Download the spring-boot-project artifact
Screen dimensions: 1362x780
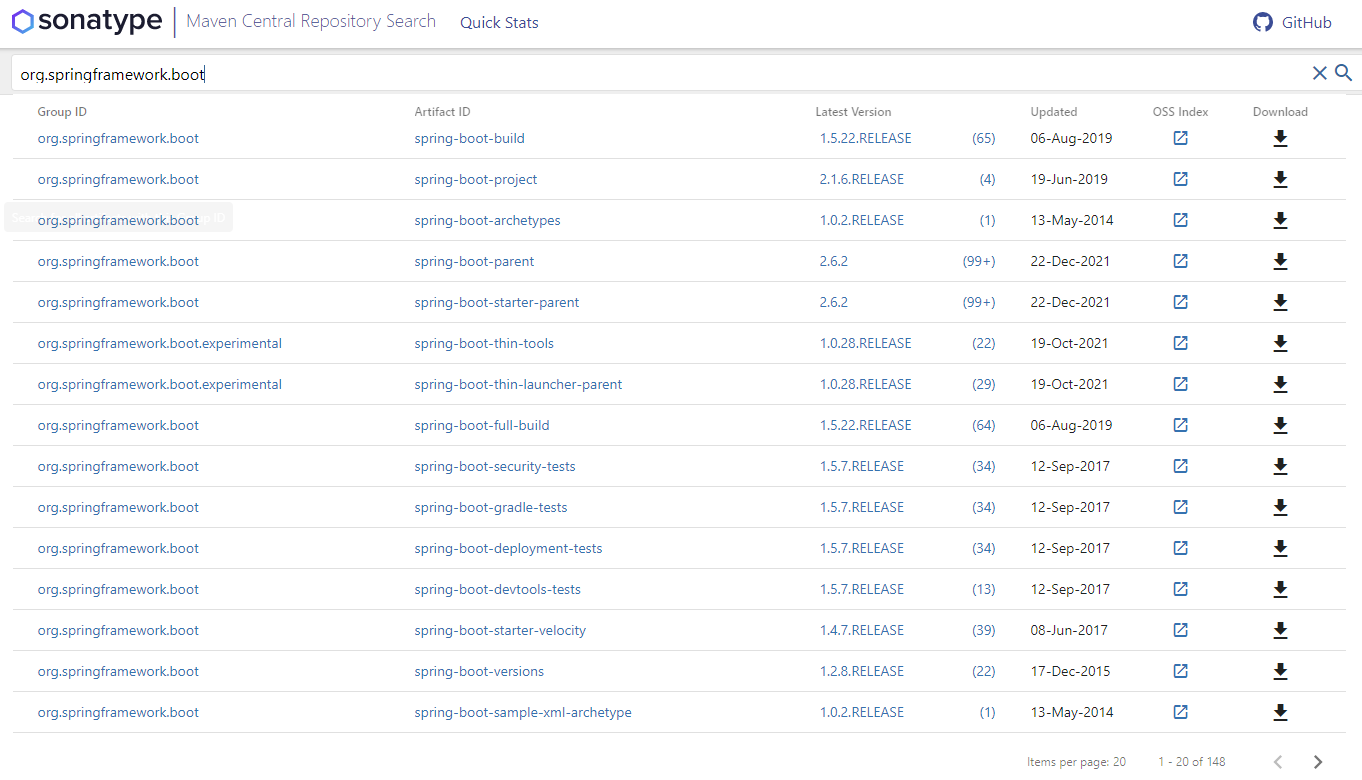click(1280, 179)
